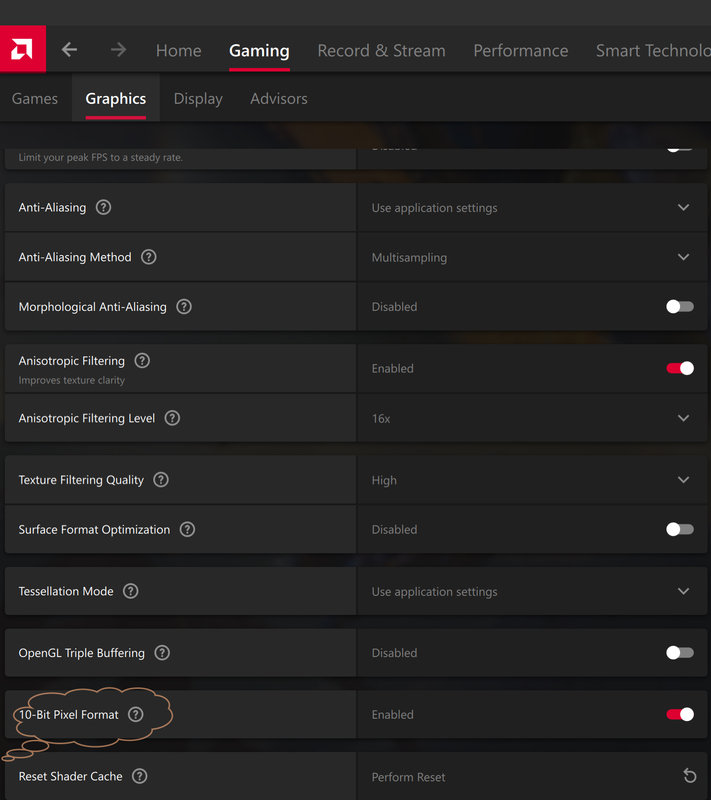Open Texture Filtering Quality dropdown
Viewport: 711px width, 800px height.
click(x=532, y=480)
